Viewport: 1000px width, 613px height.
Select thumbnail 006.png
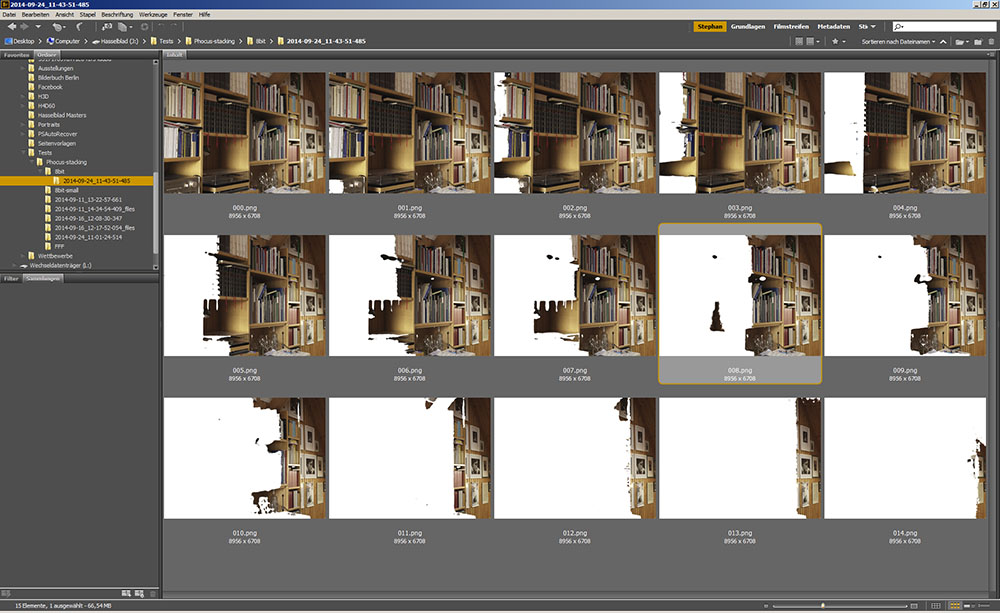(409, 295)
